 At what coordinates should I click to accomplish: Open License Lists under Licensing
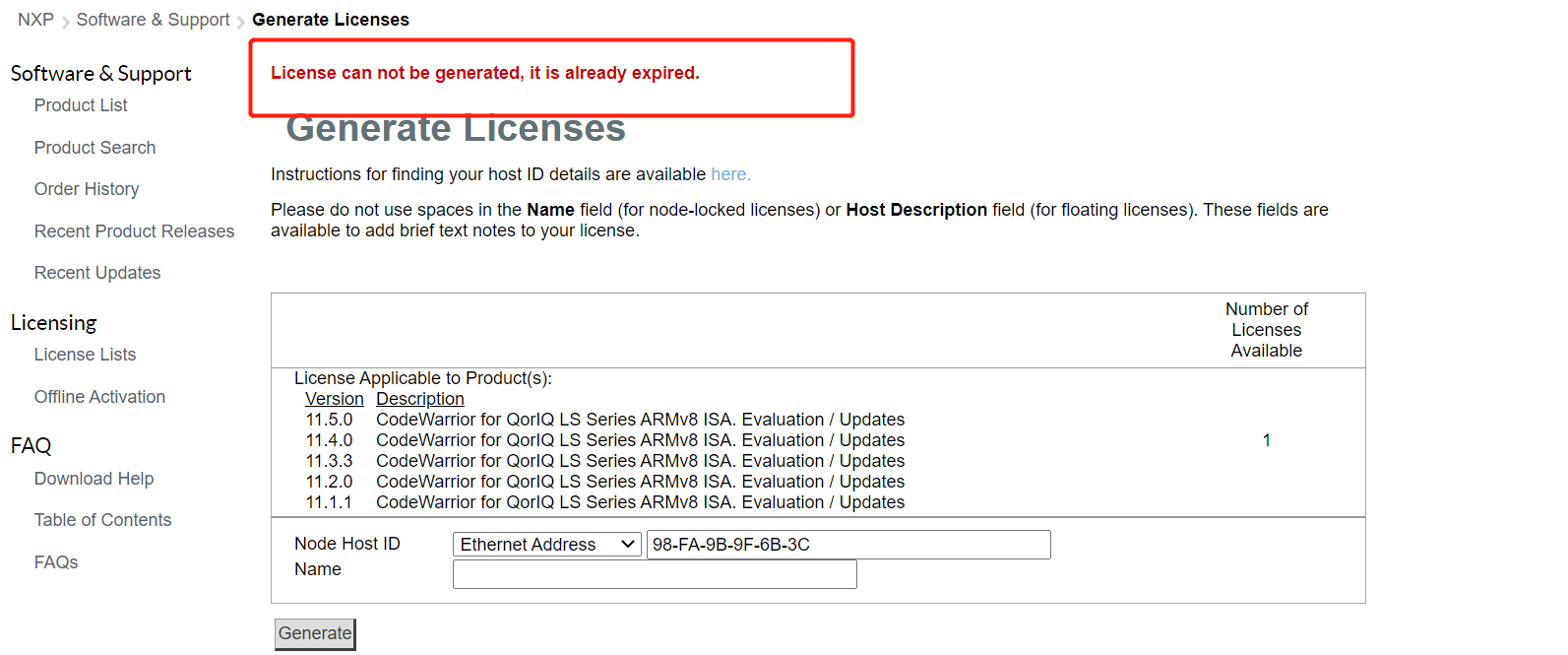click(x=85, y=355)
